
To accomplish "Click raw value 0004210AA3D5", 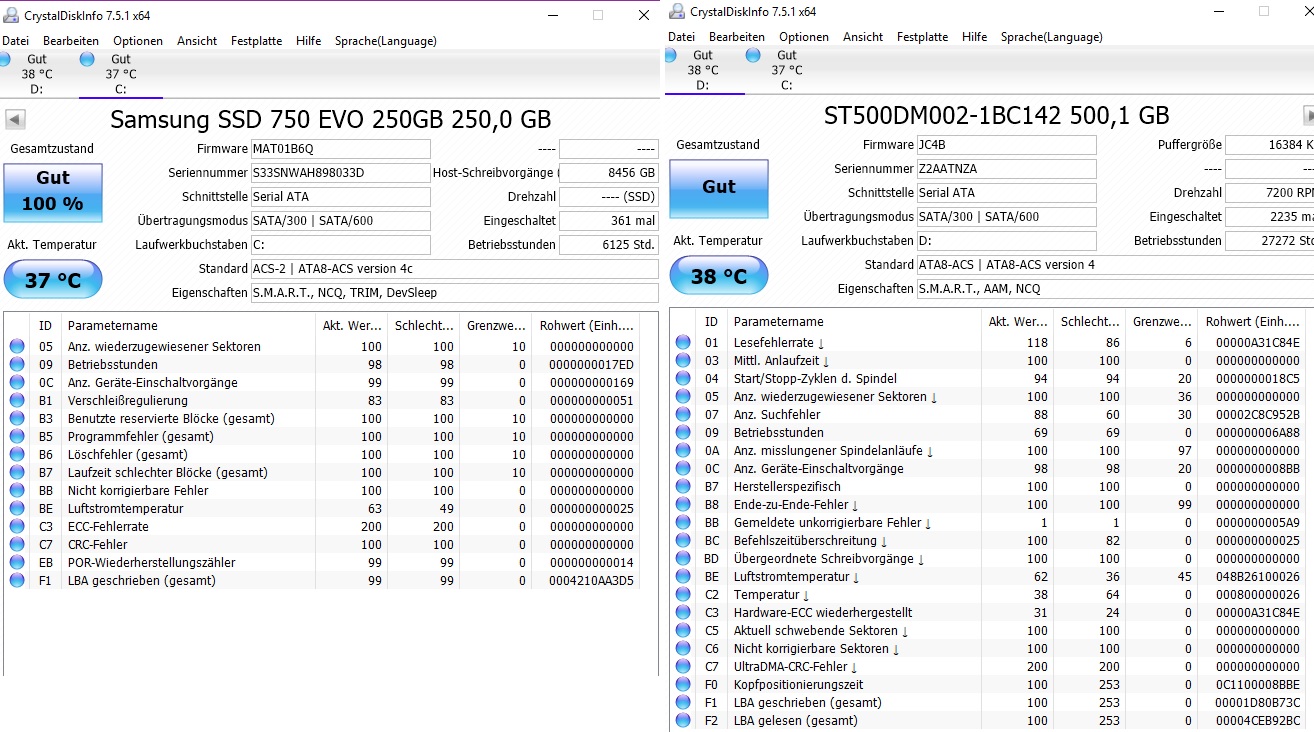I will pyautogui.click(x=591, y=581).
